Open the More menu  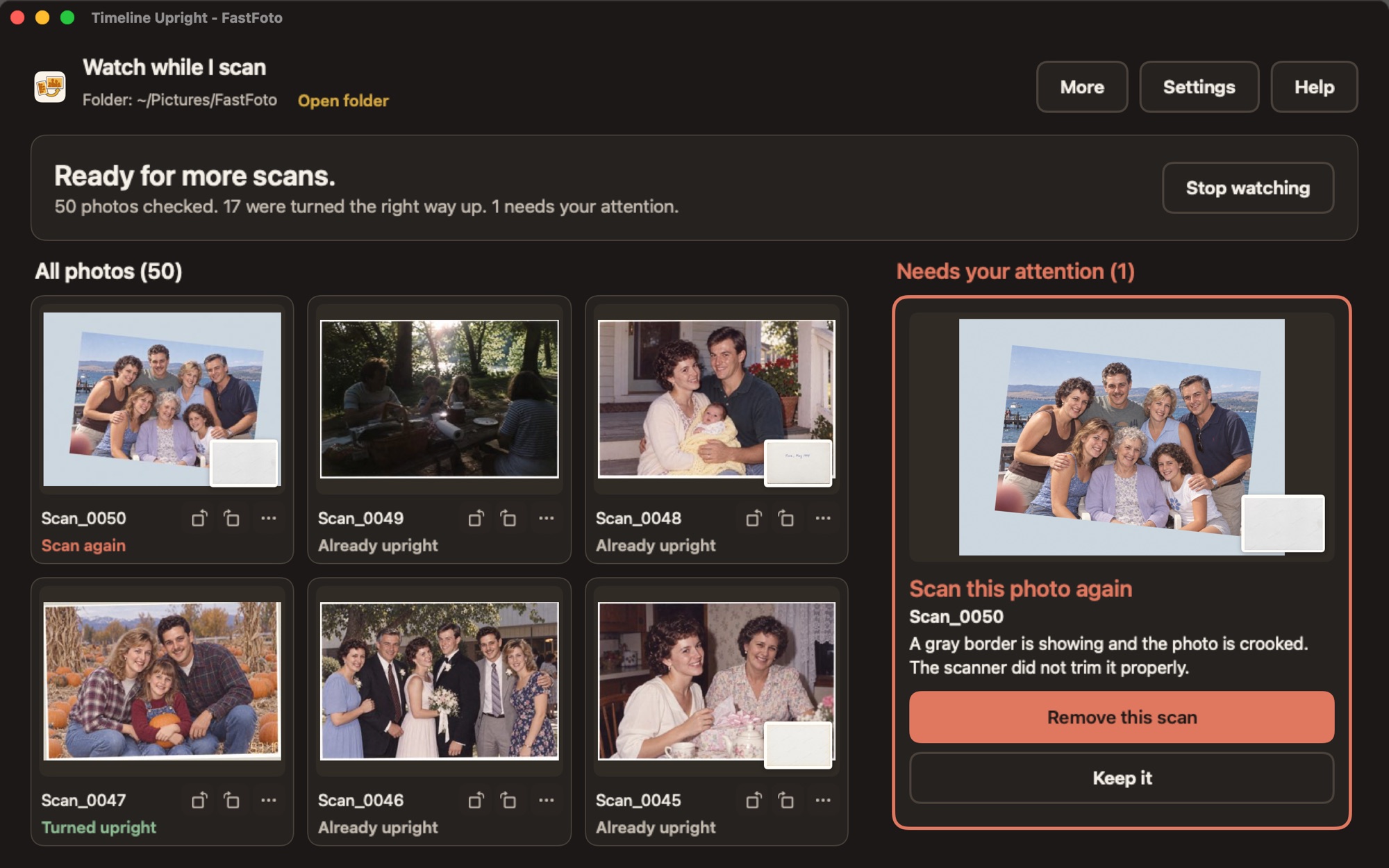click(1082, 87)
